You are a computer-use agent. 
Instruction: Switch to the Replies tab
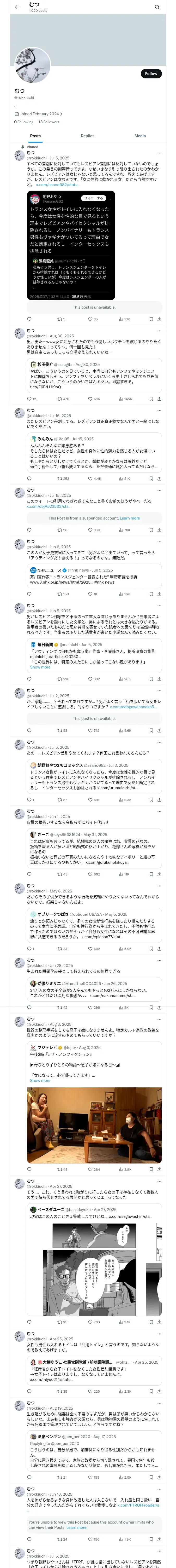tap(87, 136)
